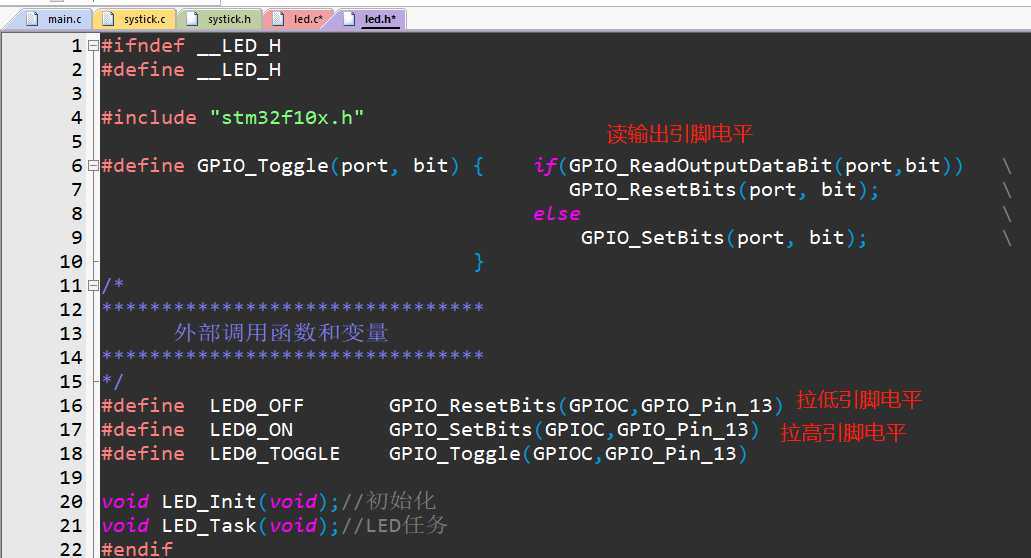Click the //初始化 comment on line 20
The height and width of the screenshot is (558, 1031).
[389, 501]
